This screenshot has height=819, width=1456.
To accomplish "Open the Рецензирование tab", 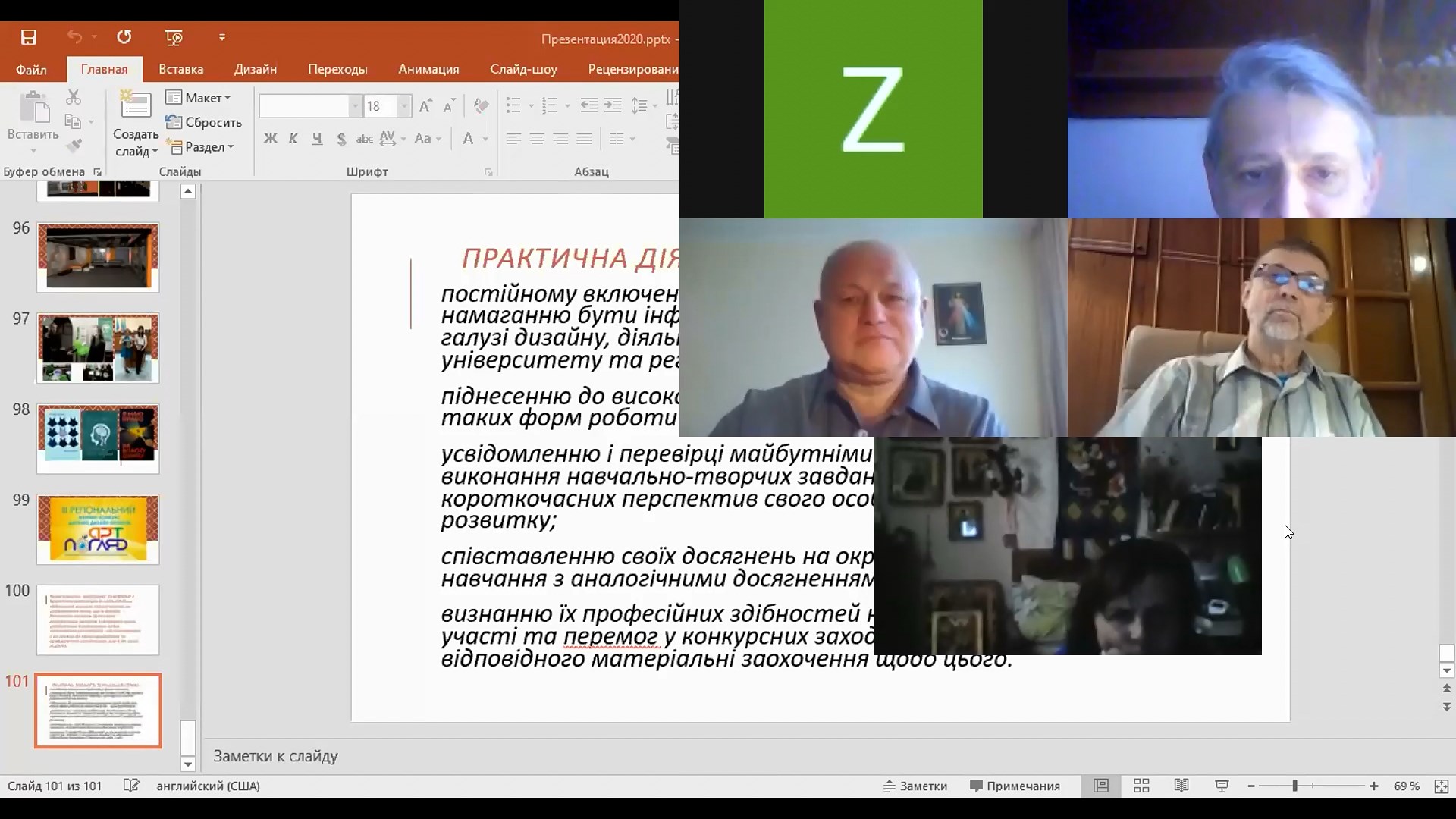I will click(x=632, y=69).
